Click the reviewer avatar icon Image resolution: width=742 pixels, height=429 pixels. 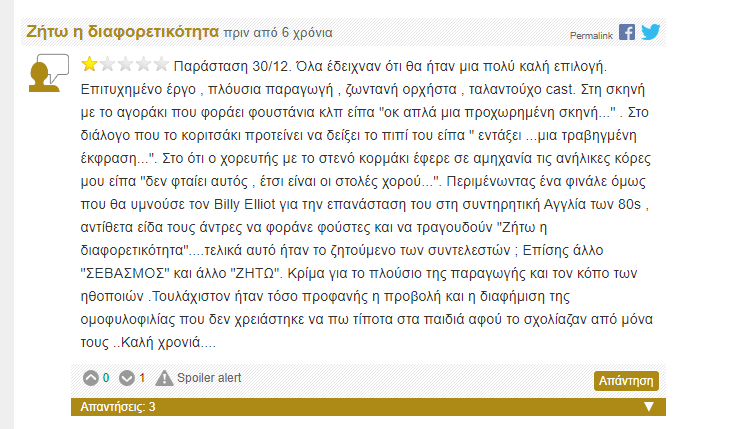[x=49, y=72]
